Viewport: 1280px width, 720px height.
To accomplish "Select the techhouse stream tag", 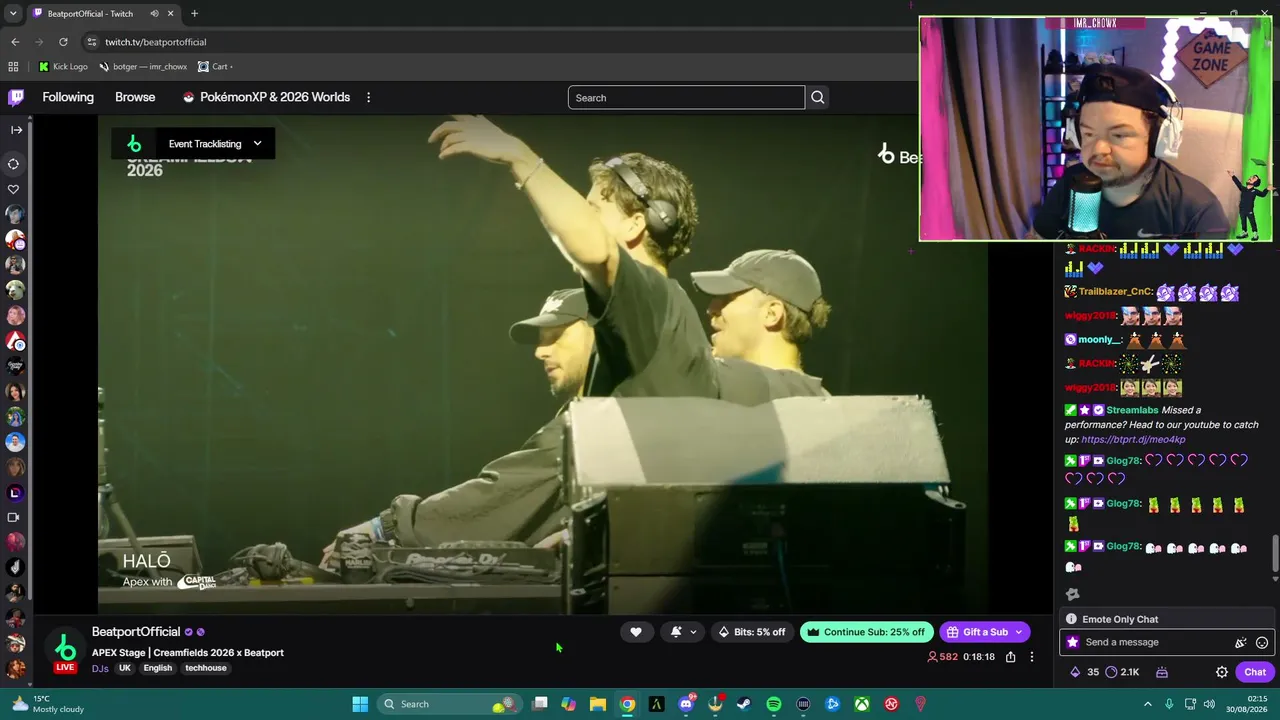I will (x=206, y=668).
